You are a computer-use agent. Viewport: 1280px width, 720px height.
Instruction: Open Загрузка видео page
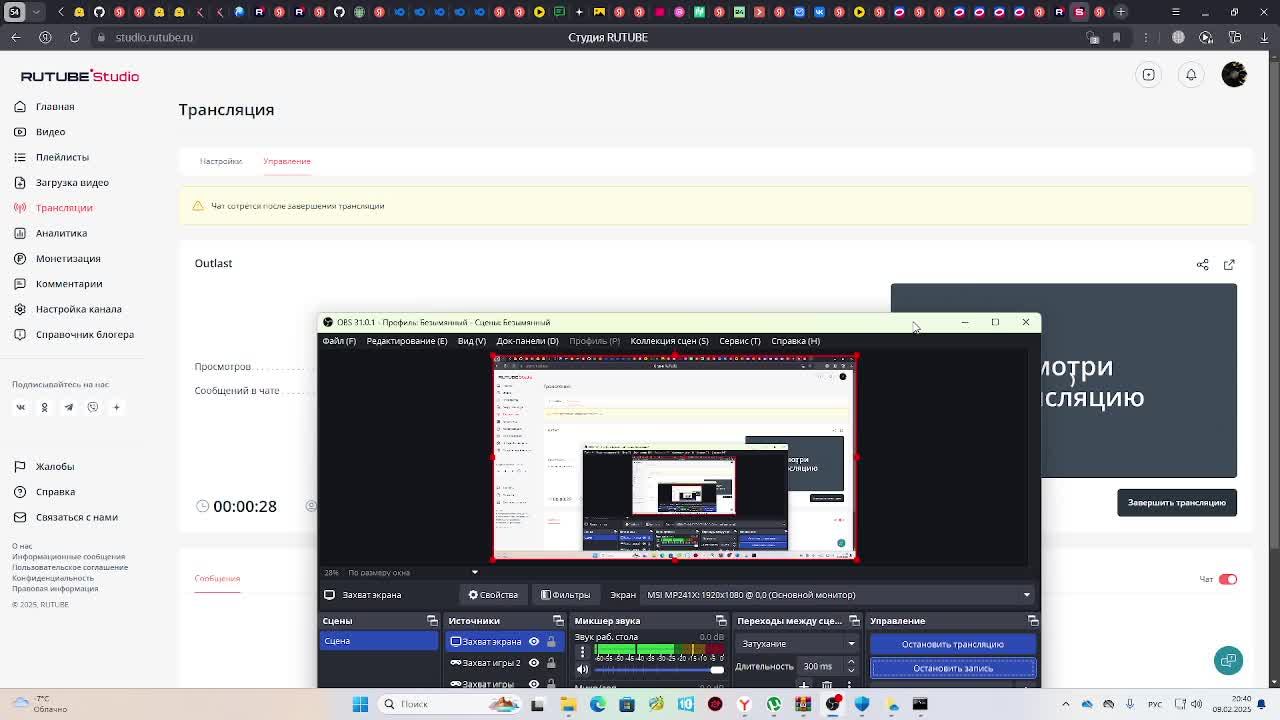[61, 183]
